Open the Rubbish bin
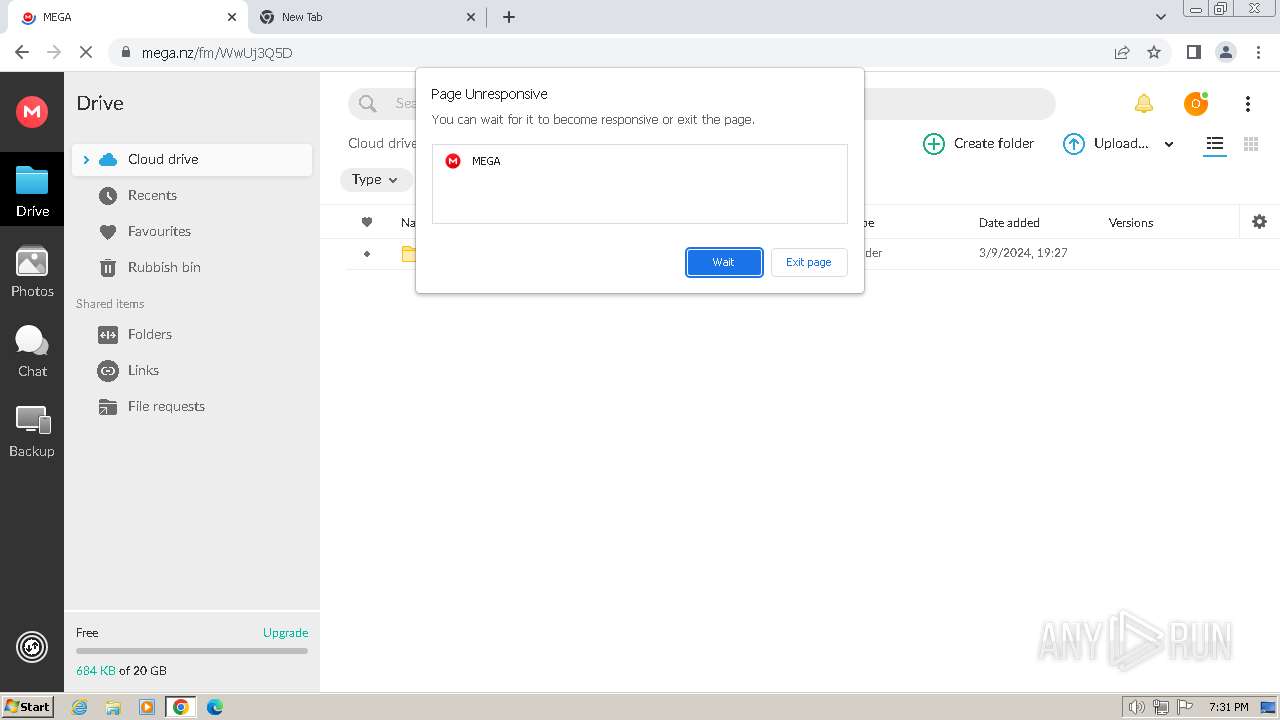This screenshot has width=1280, height=720. [164, 267]
